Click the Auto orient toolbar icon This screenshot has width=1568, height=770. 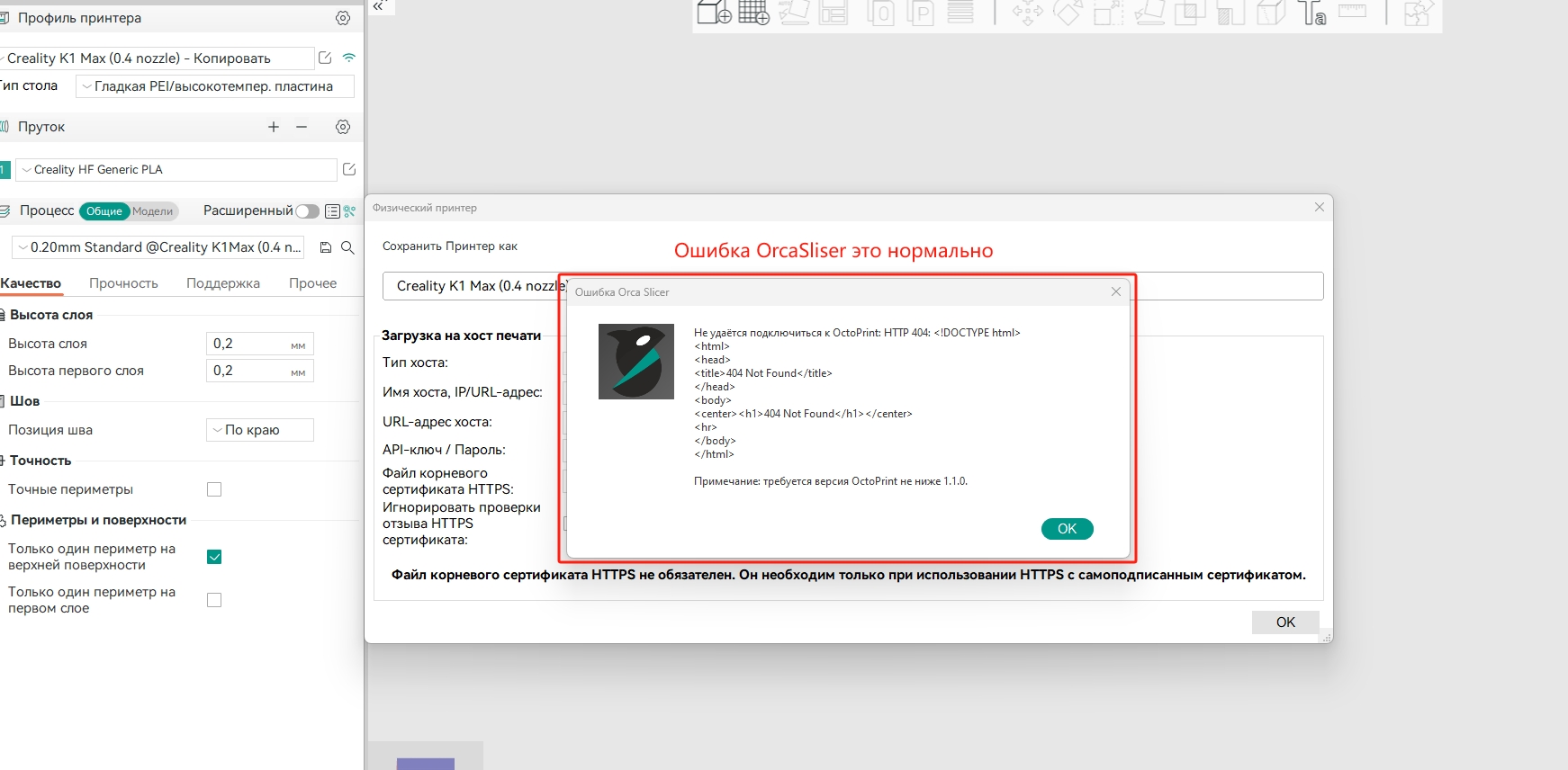click(794, 12)
